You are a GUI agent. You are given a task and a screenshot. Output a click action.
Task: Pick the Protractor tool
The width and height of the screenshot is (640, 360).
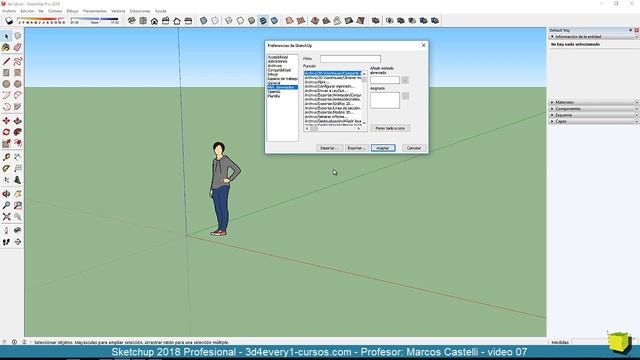tap(6, 169)
